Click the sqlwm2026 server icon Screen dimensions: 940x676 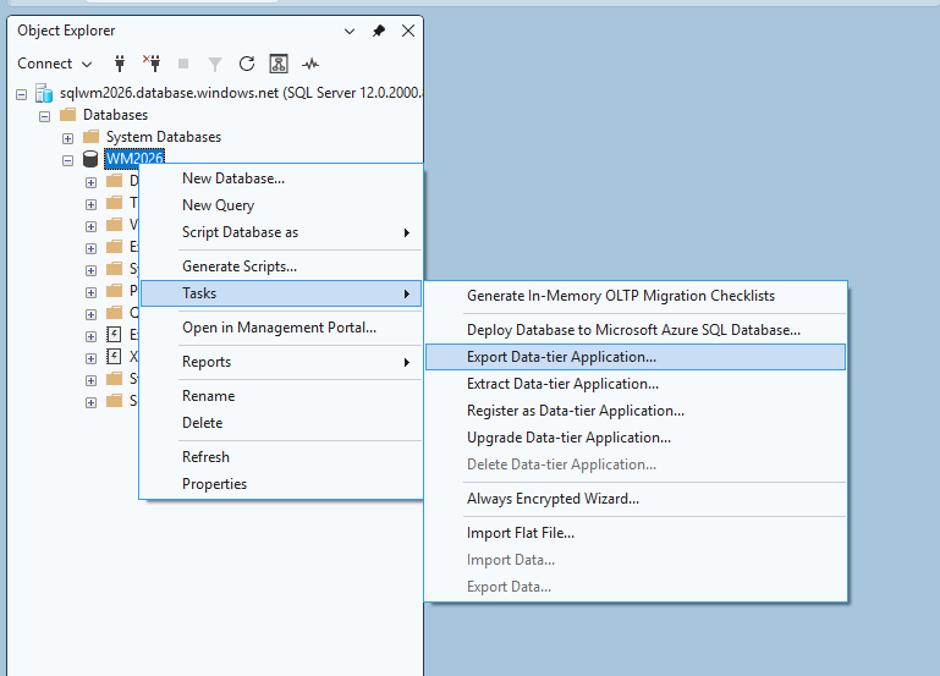(x=44, y=93)
